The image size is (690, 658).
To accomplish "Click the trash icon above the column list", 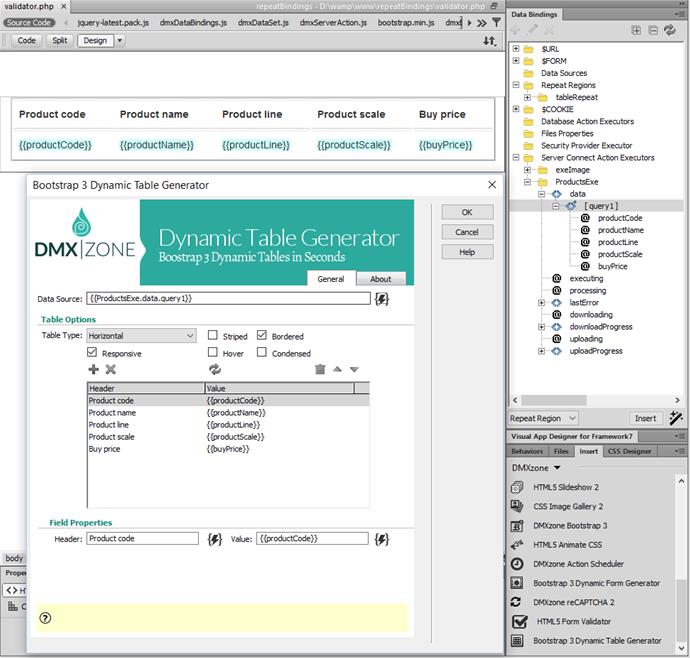I will pos(320,369).
